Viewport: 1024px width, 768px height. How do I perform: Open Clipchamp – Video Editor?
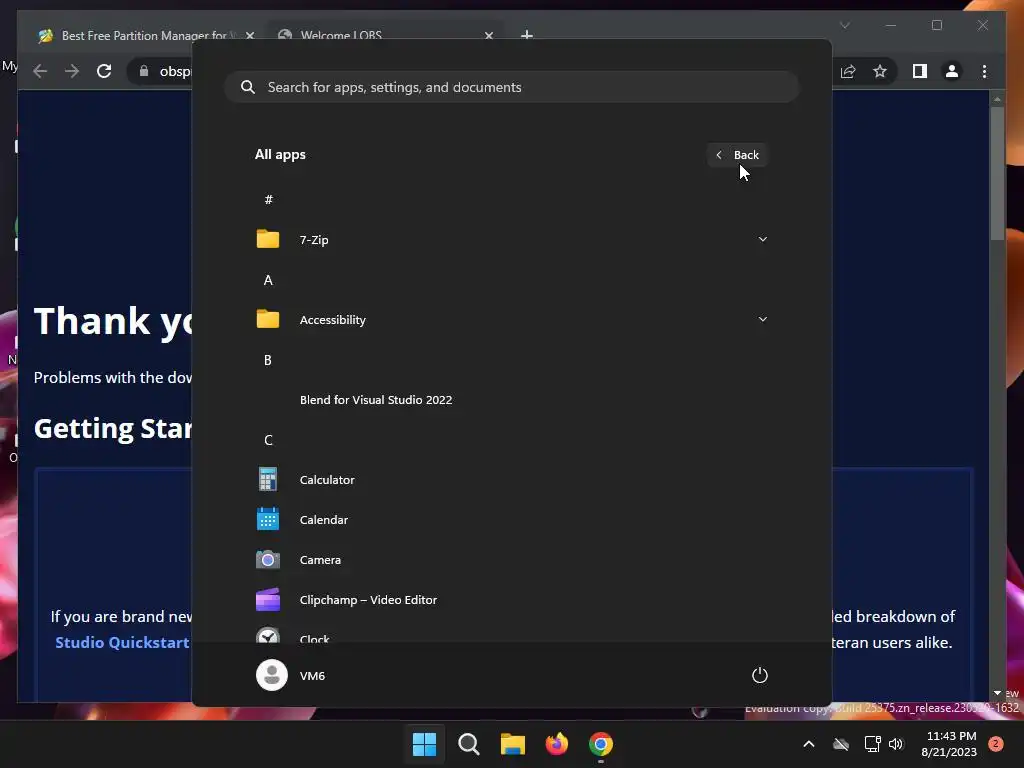[x=511, y=600]
